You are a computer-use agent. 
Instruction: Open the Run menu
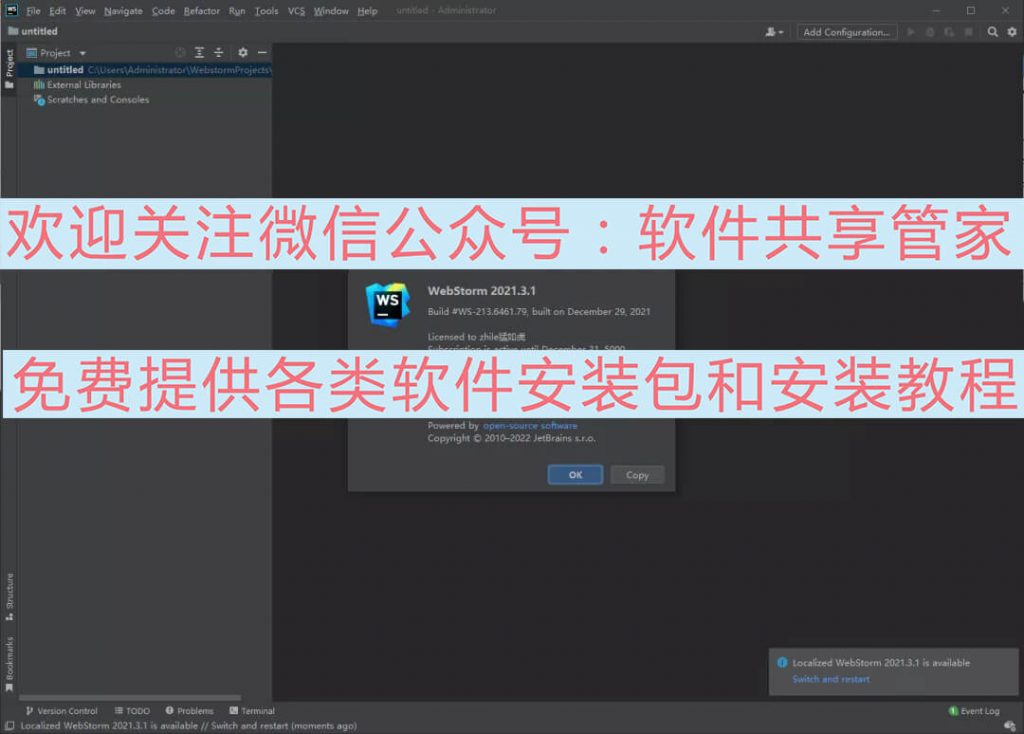click(x=237, y=11)
